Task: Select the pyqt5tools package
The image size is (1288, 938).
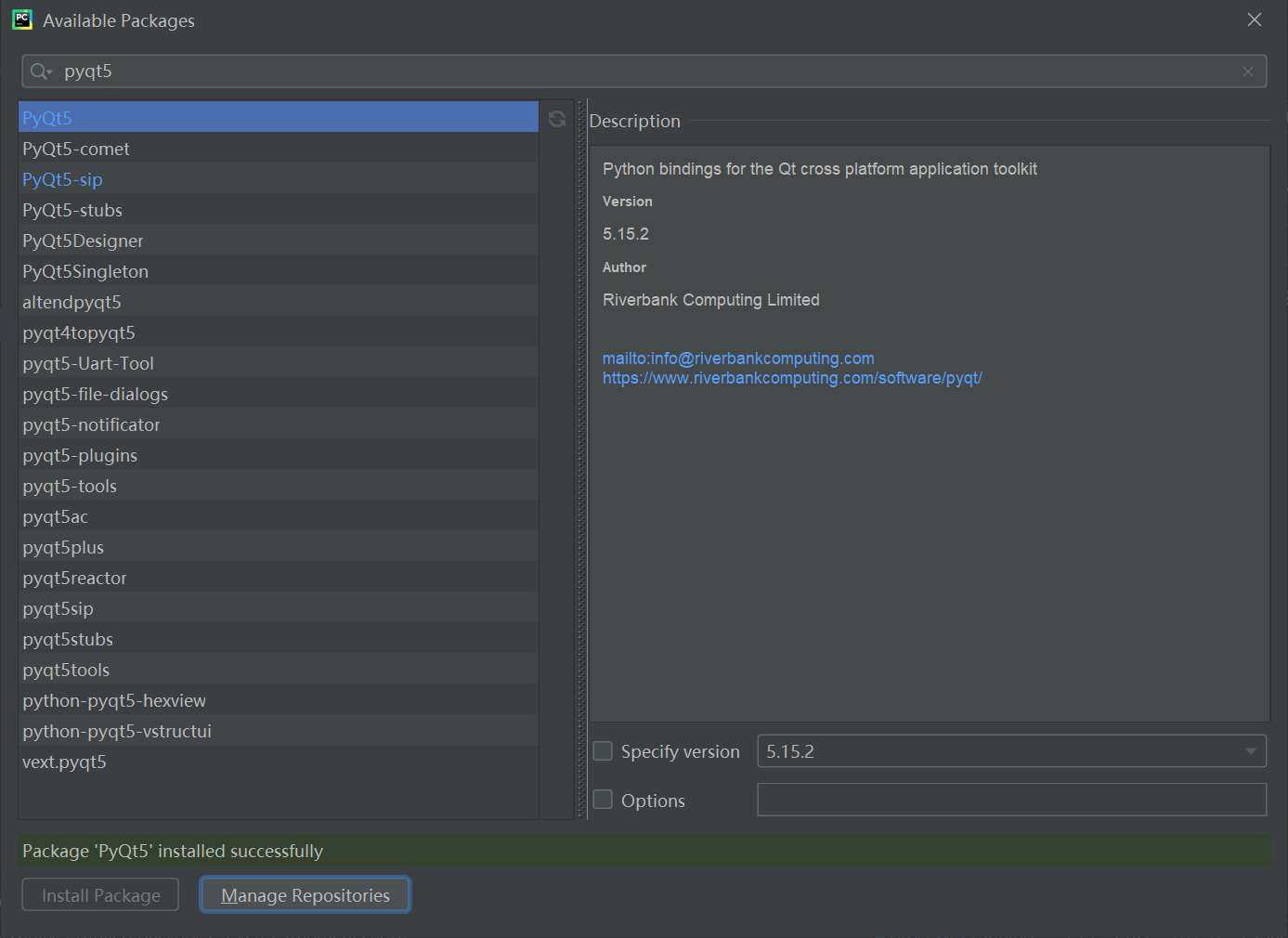Action: click(x=279, y=669)
